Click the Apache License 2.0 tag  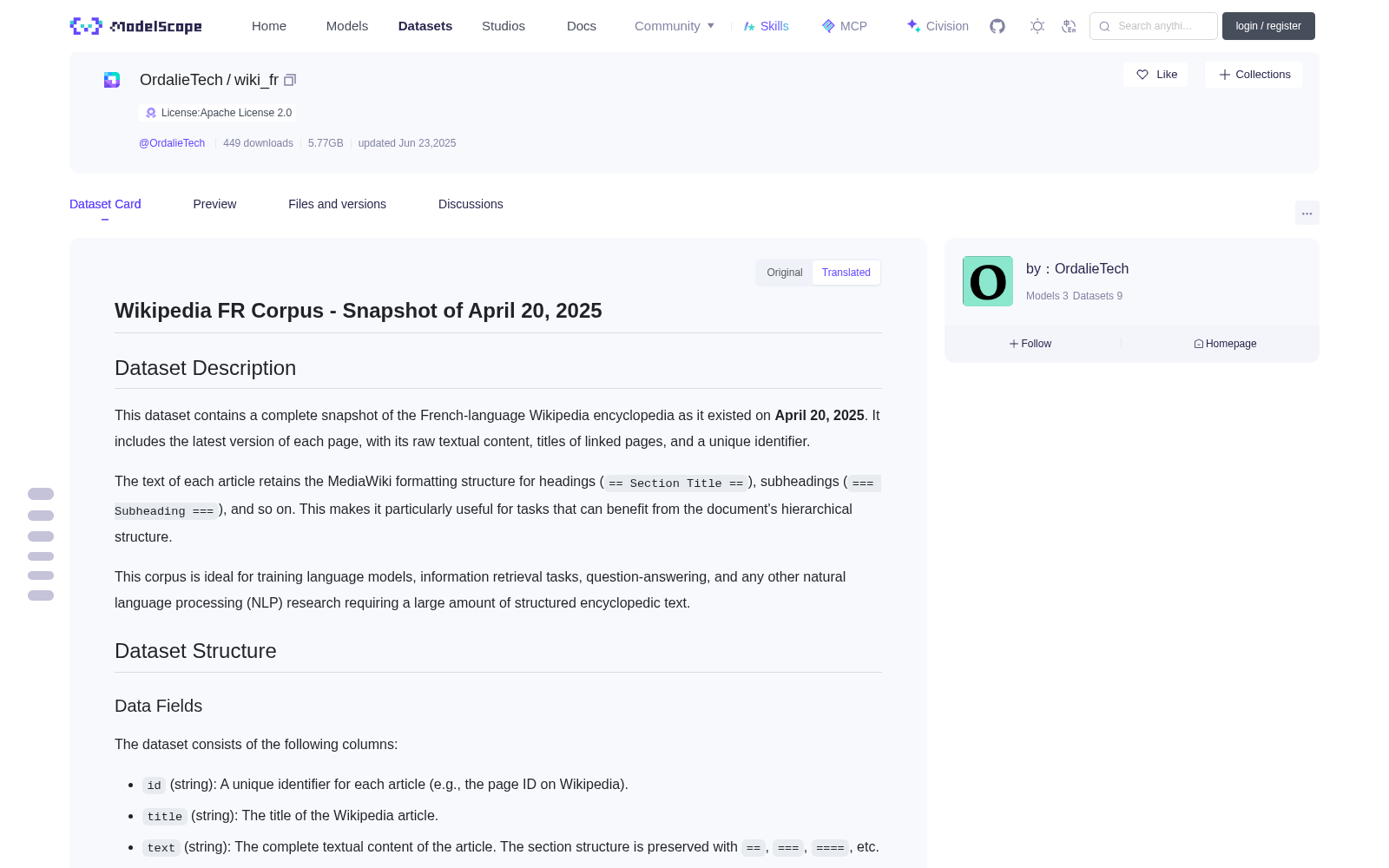click(217, 113)
